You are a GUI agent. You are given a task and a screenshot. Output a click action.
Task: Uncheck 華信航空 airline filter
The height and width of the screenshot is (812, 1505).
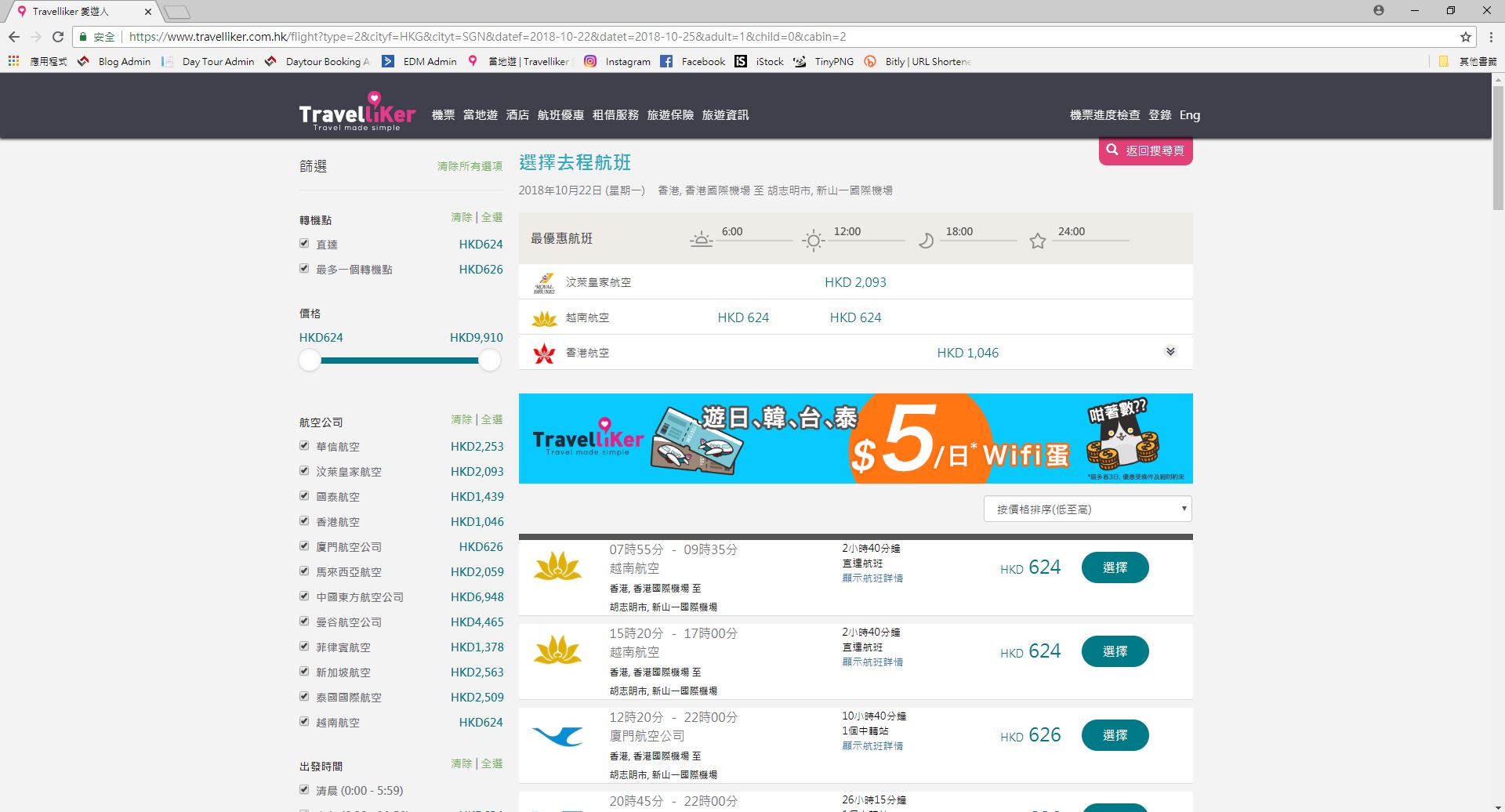(x=304, y=446)
